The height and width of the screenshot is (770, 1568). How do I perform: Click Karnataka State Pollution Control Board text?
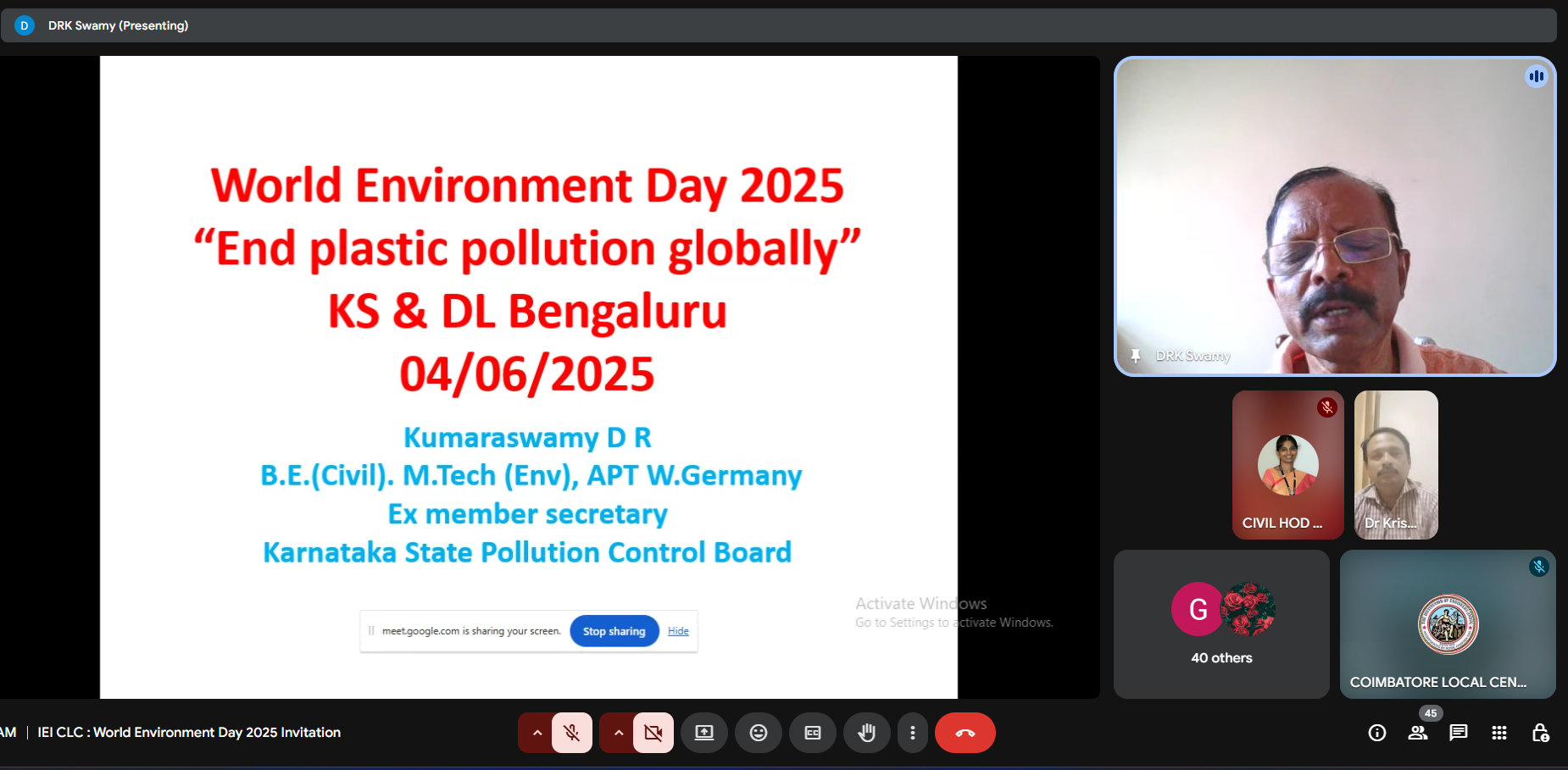pos(527,552)
